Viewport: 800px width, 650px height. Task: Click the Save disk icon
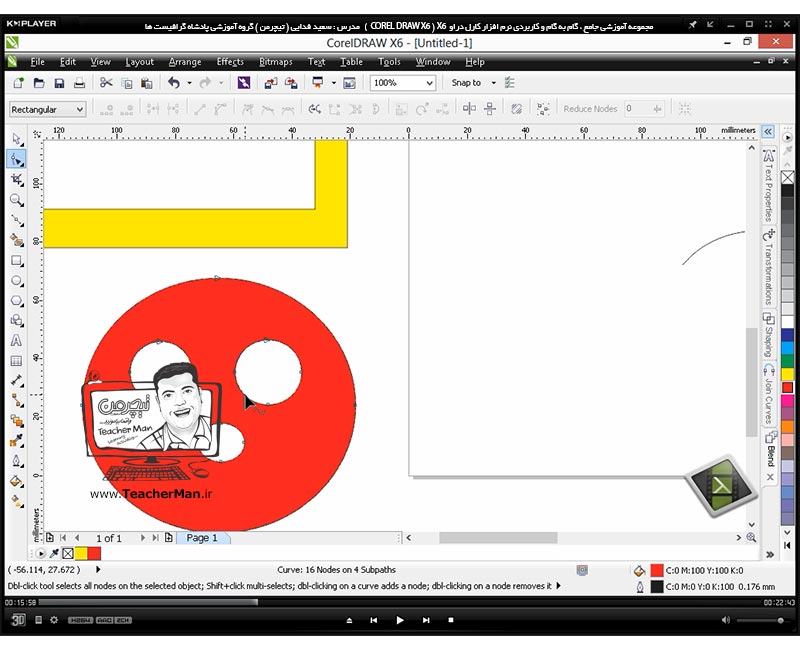tap(59, 83)
